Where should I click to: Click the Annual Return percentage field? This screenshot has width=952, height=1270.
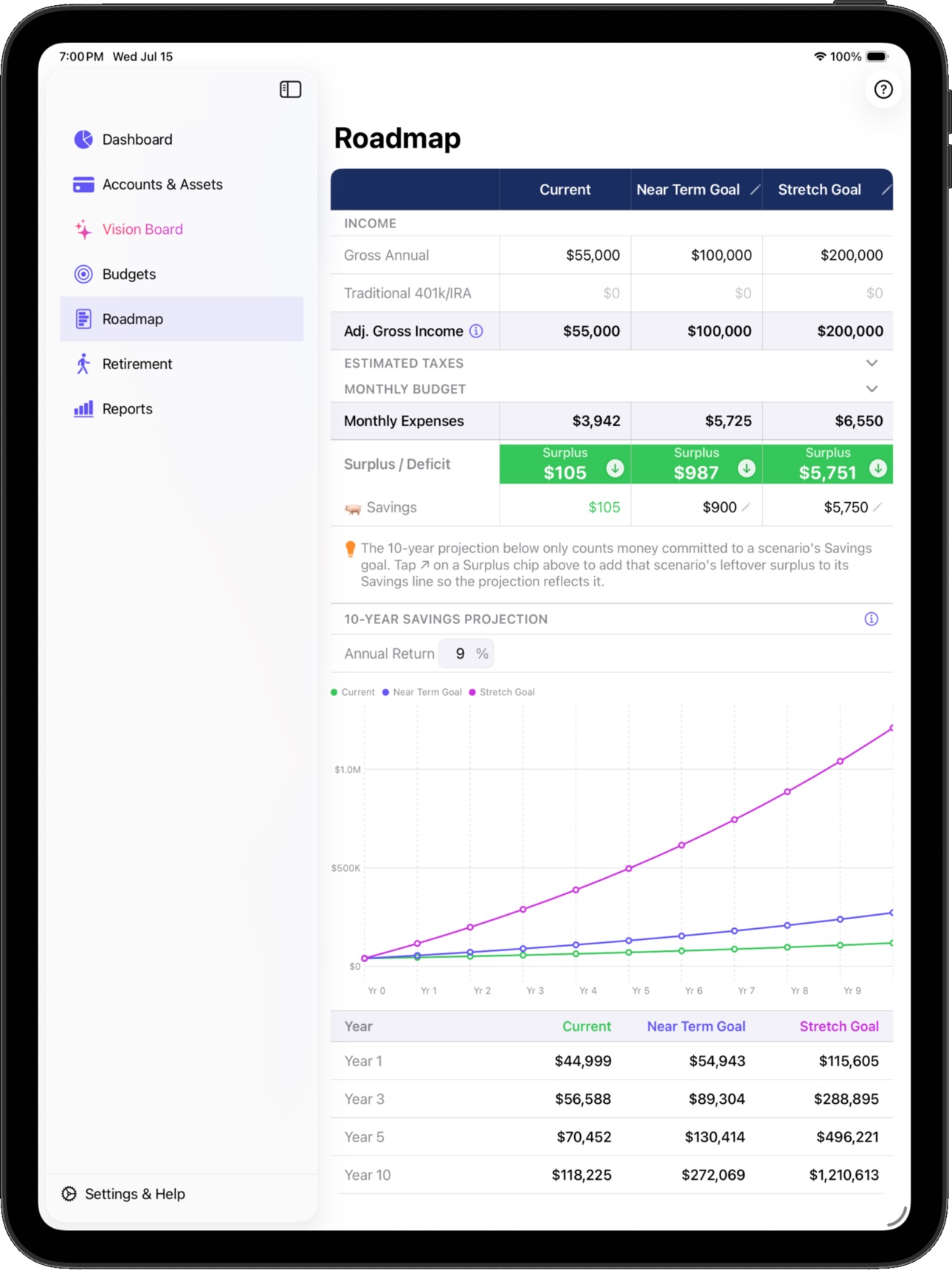click(x=466, y=653)
